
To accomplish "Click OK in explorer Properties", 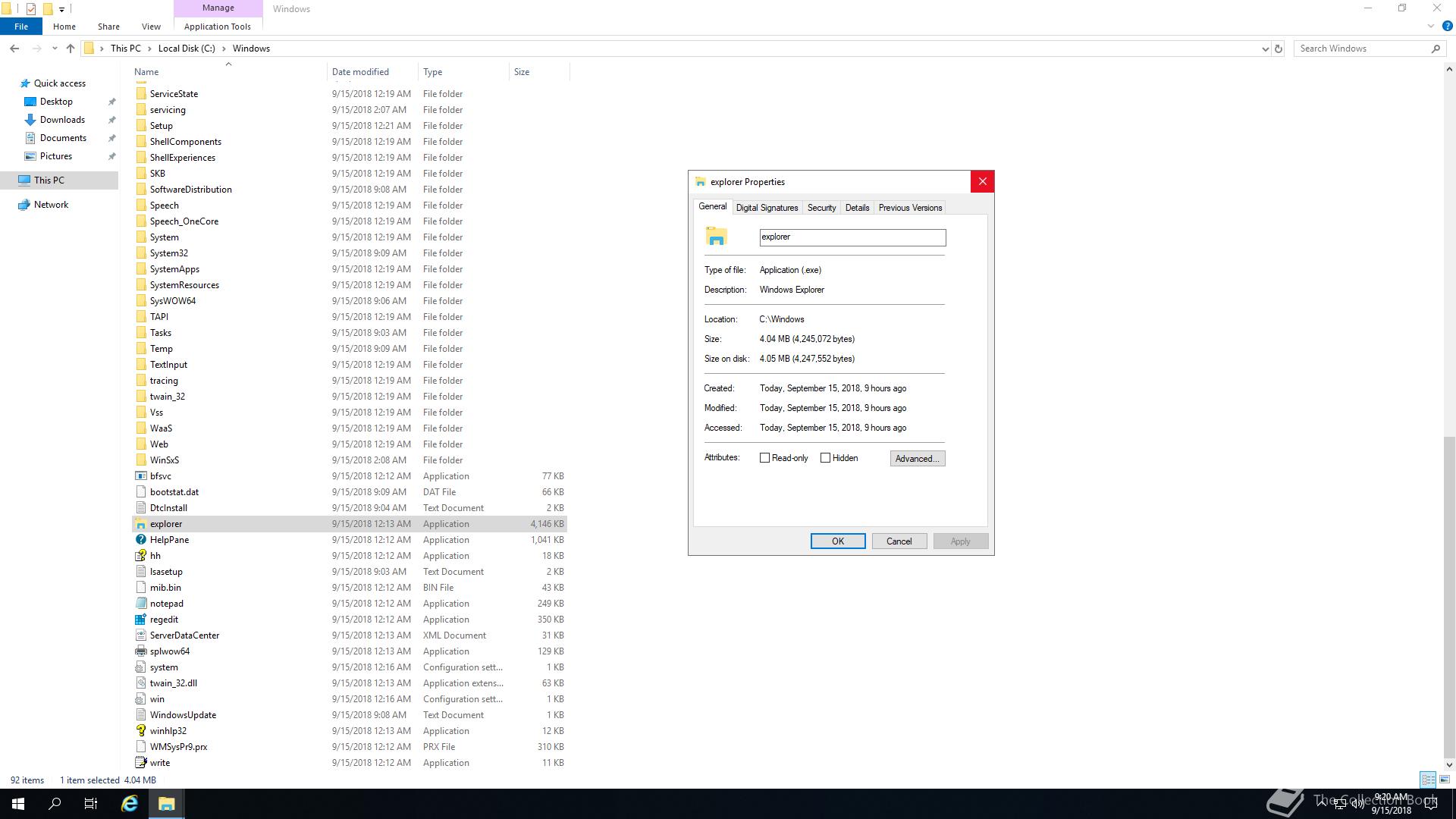I will tap(838, 541).
